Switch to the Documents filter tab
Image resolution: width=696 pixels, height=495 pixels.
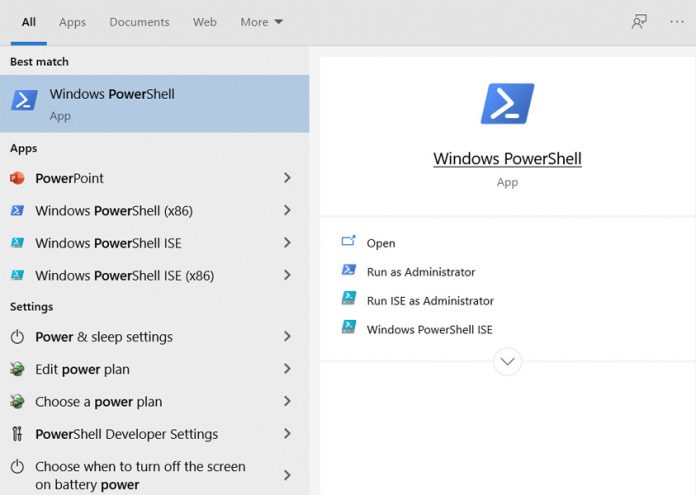139,22
